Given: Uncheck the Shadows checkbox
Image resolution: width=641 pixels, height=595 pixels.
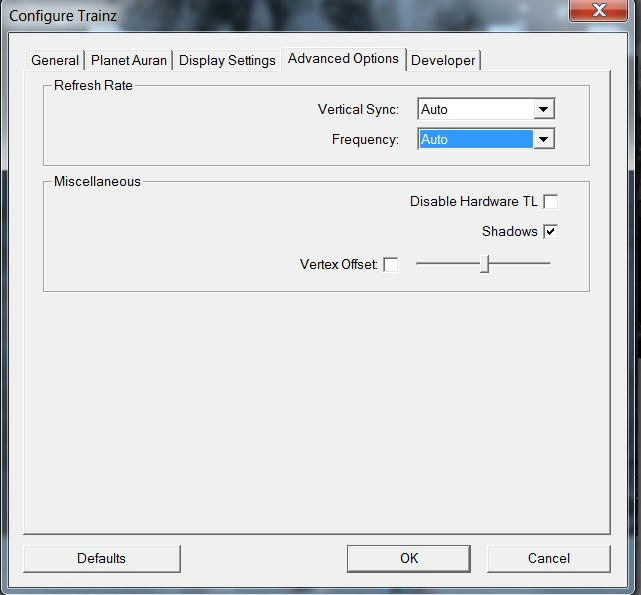Looking at the screenshot, I should pos(550,232).
